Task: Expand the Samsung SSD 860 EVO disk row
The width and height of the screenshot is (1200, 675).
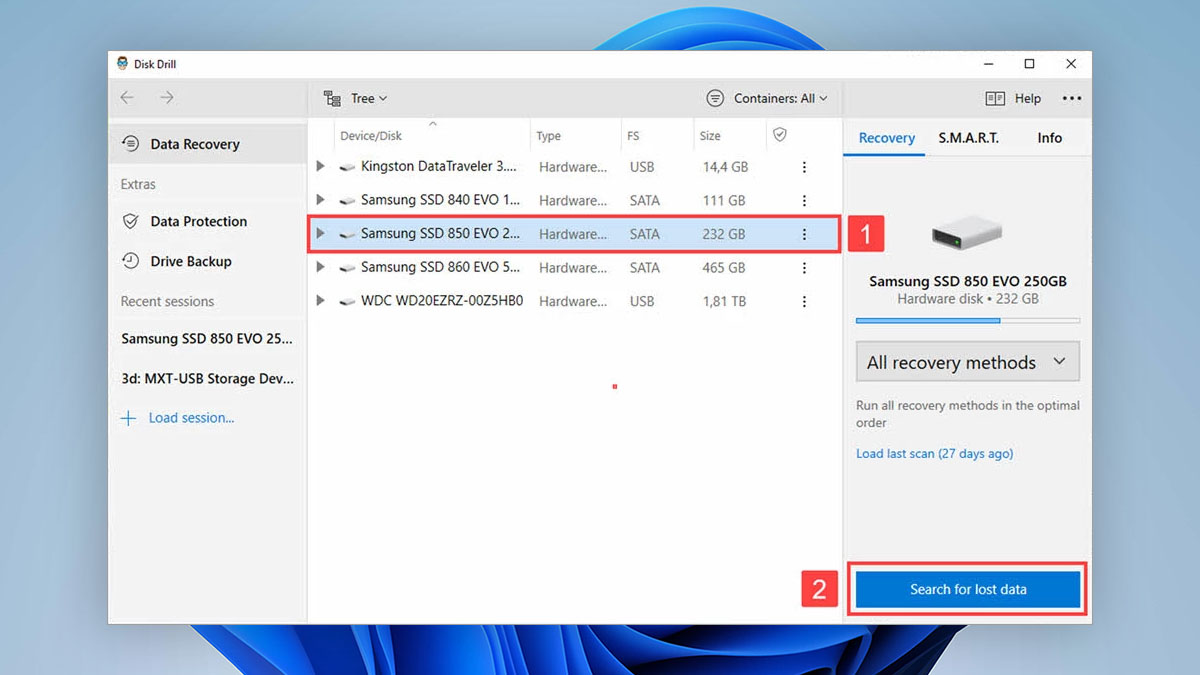Action: point(320,267)
